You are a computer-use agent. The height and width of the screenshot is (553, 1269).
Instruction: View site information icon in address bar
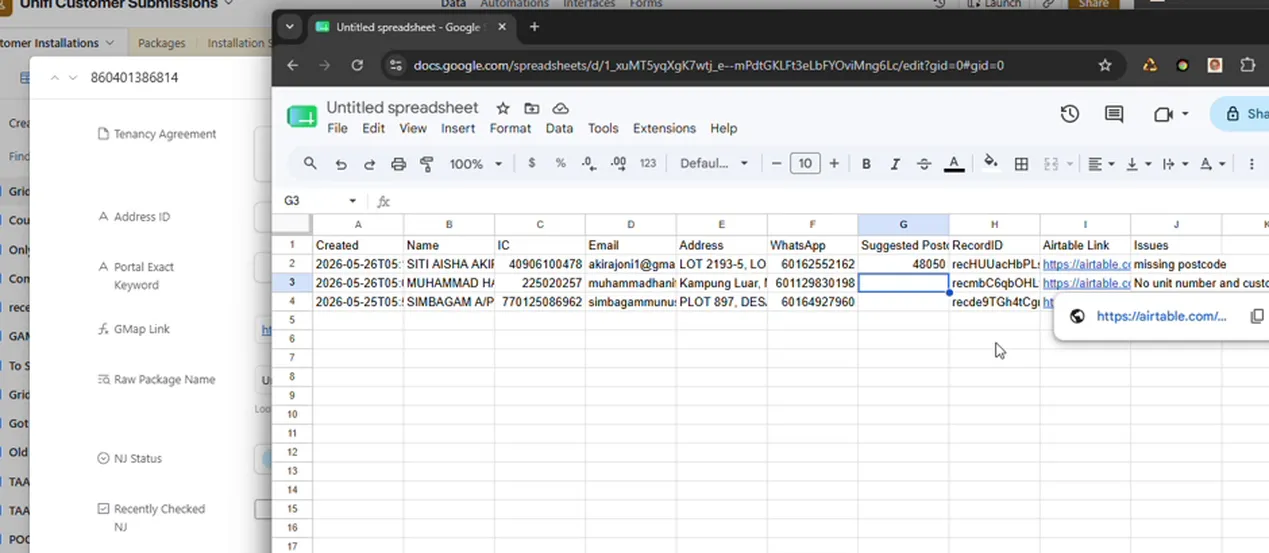tap(395, 65)
